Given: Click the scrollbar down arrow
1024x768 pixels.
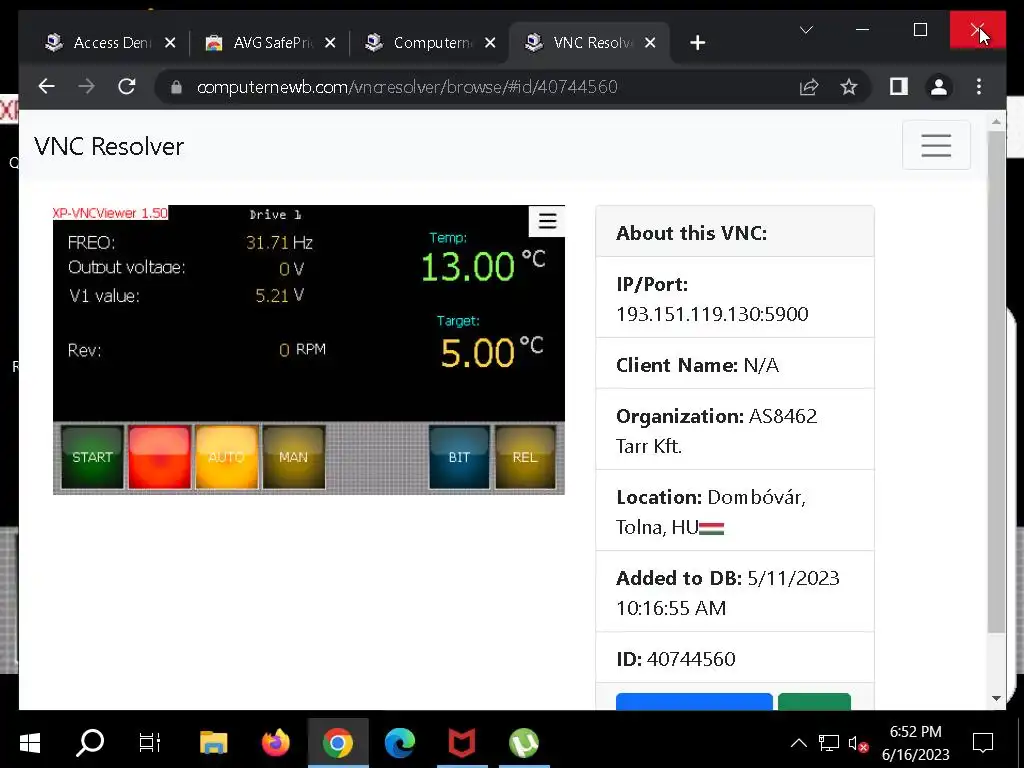Looking at the screenshot, I should [996, 697].
